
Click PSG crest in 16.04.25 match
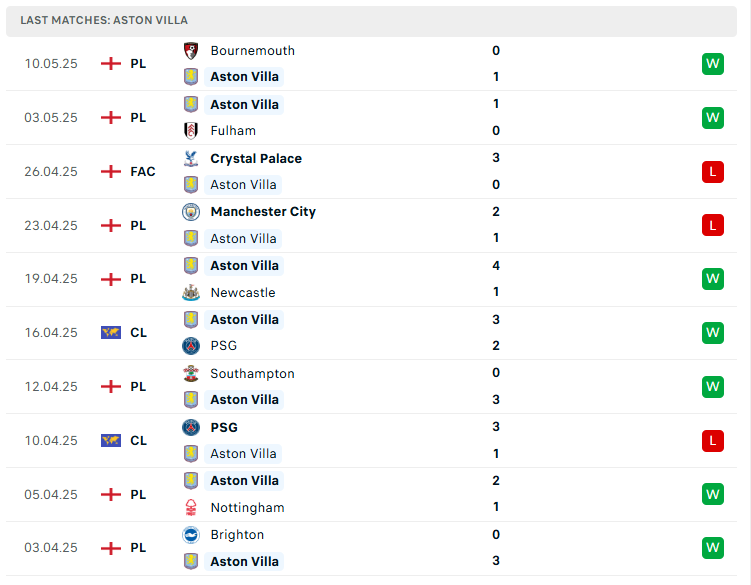[191, 346]
